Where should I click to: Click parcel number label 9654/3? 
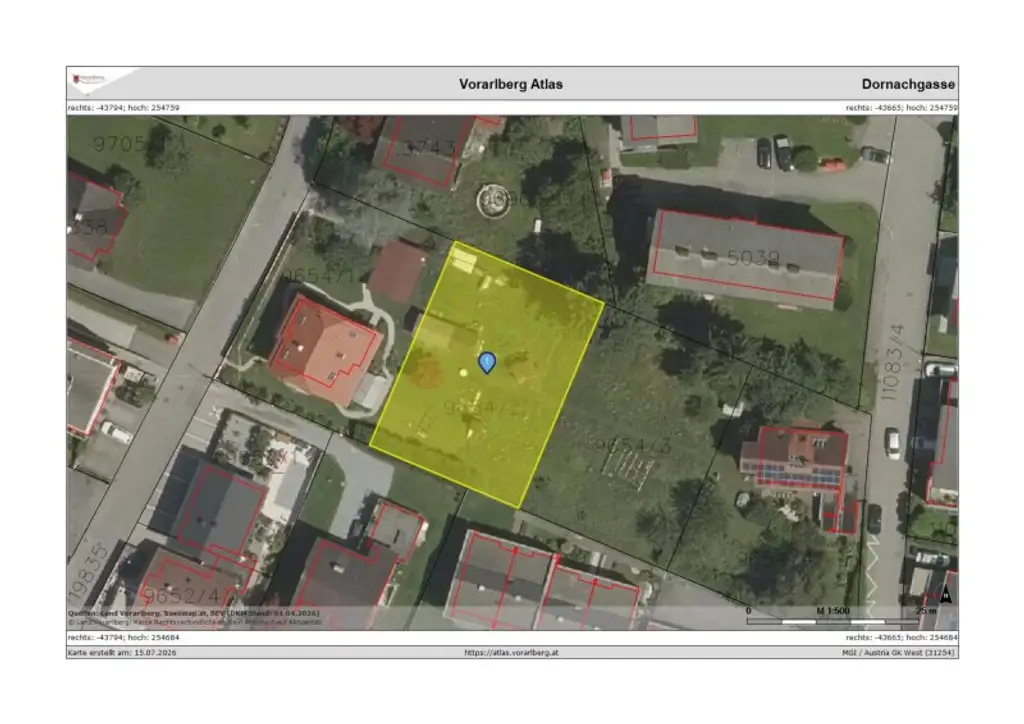(x=633, y=446)
